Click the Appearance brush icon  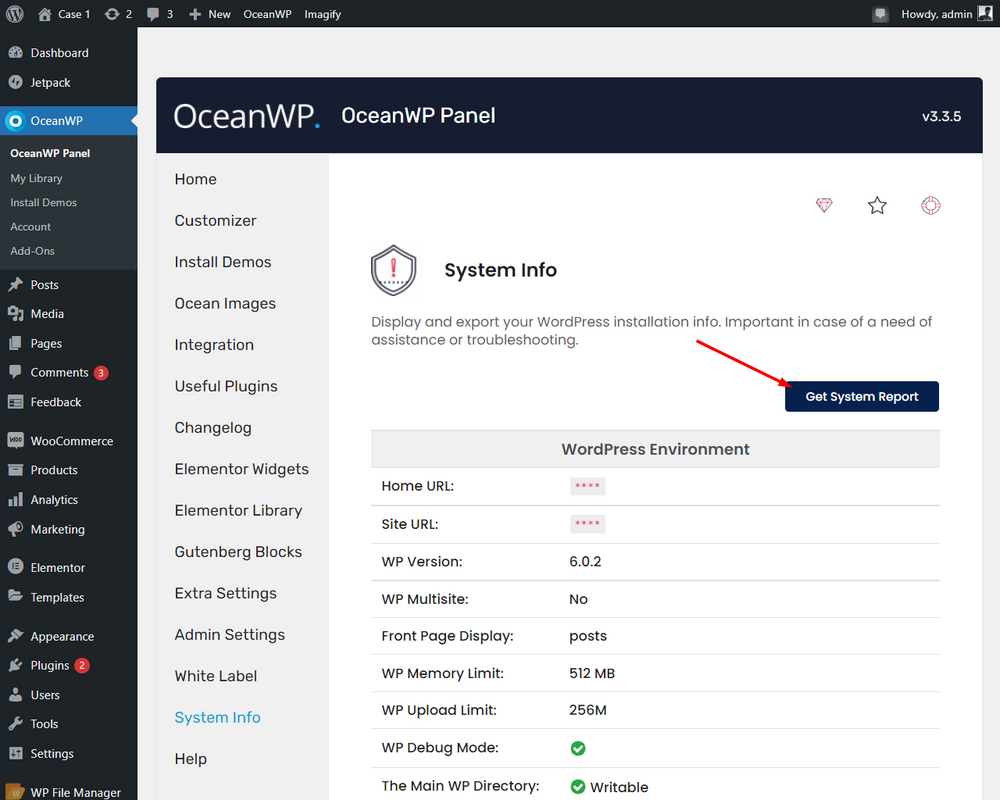(x=15, y=635)
